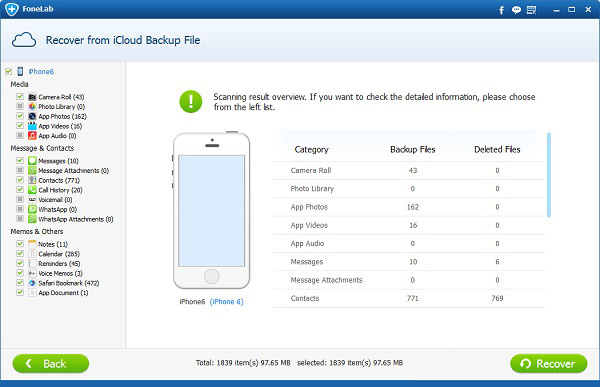600x387 pixels.
Task: Click the Safari Bookmark compass icon
Action: (33, 283)
